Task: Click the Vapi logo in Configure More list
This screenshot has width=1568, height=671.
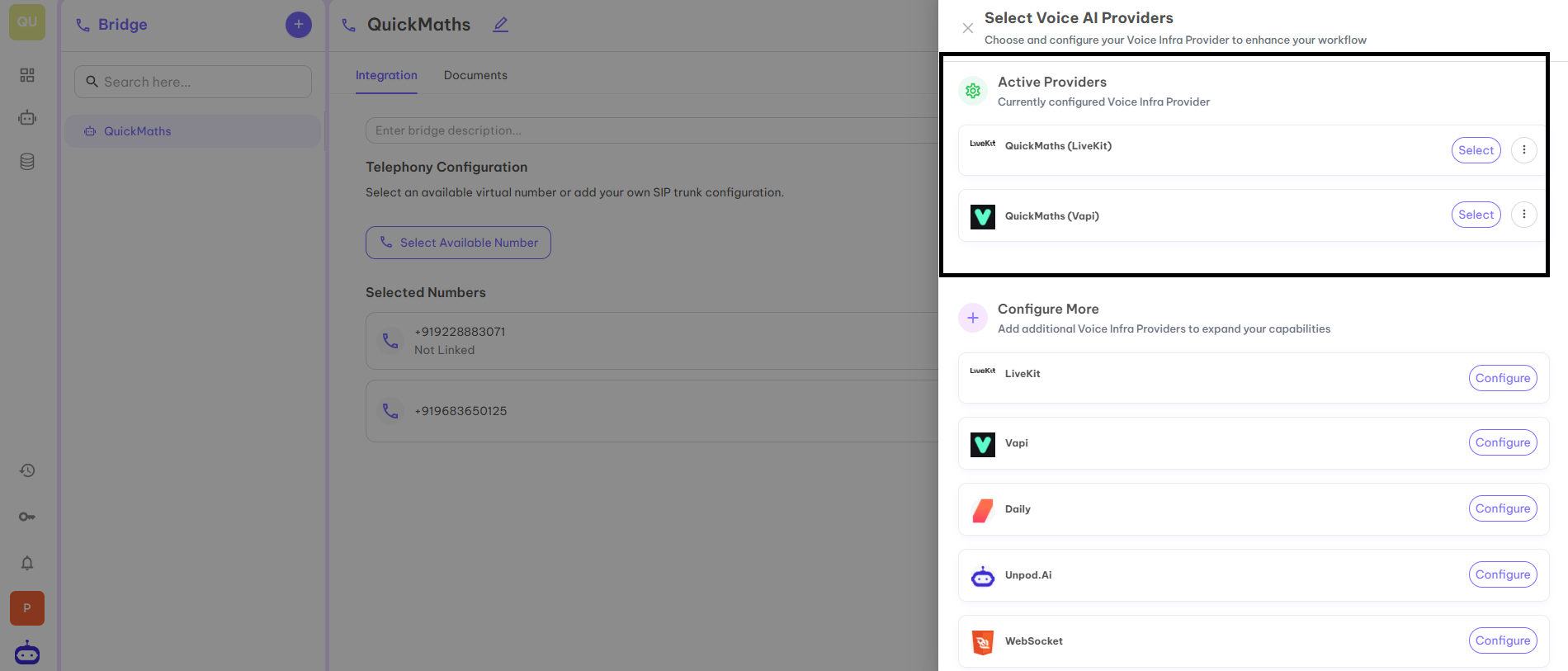Action: (x=983, y=444)
